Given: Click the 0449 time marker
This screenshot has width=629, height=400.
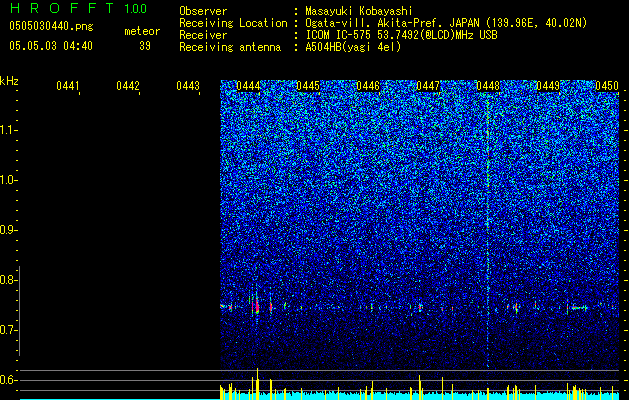Looking at the screenshot, I should tap(548, 86).
